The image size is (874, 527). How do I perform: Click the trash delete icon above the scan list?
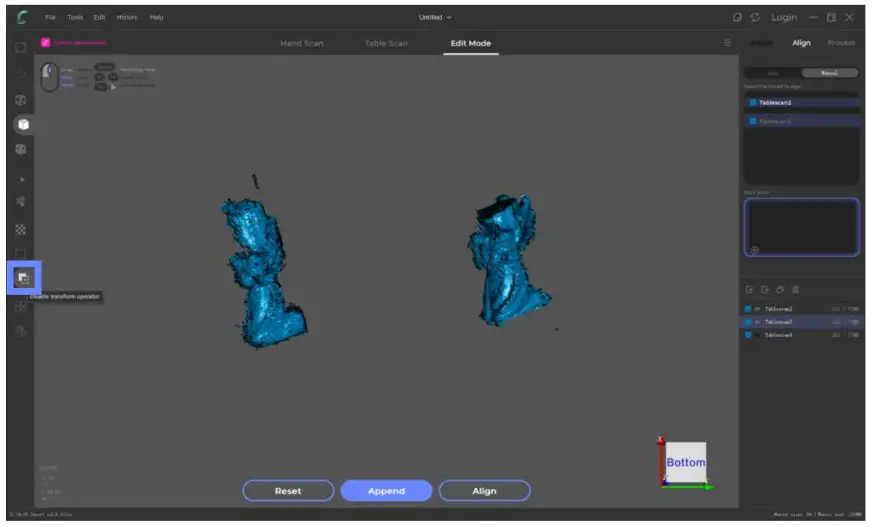(795, 289)
